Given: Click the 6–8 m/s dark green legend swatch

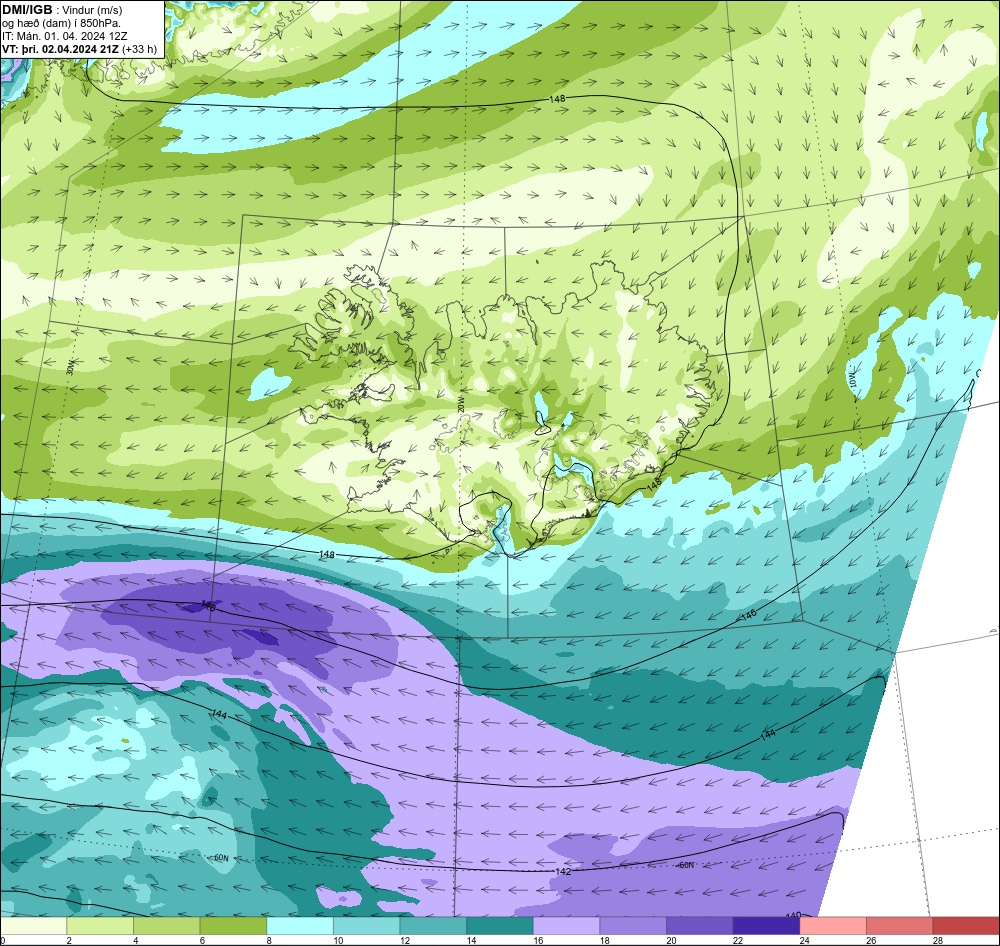Looking at the screenshot, I should [233, 926].
